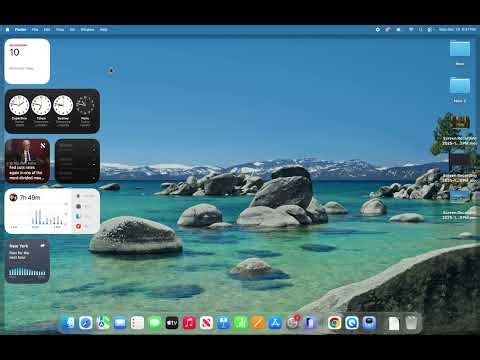Select the second Screen Recording file thumbnail

point(460,159)
